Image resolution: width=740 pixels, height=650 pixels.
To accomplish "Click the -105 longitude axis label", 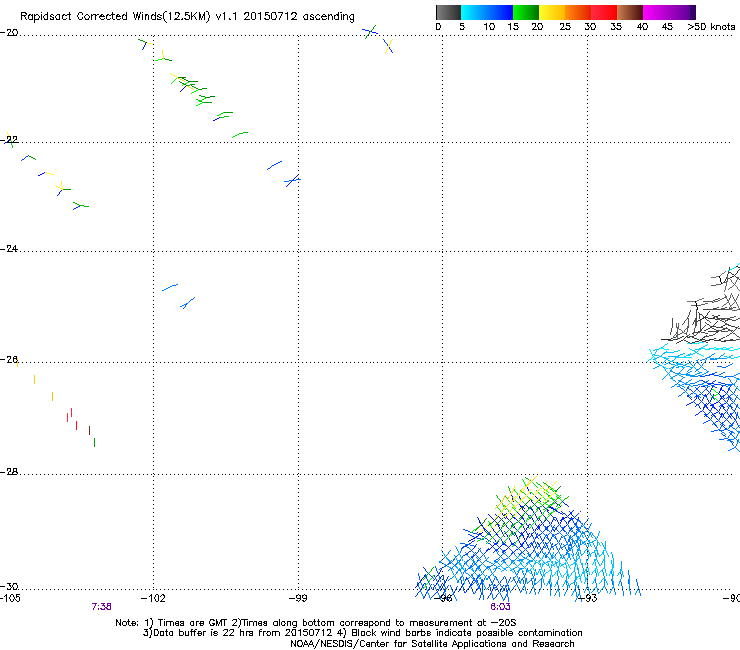I will (x=10, y=599).
